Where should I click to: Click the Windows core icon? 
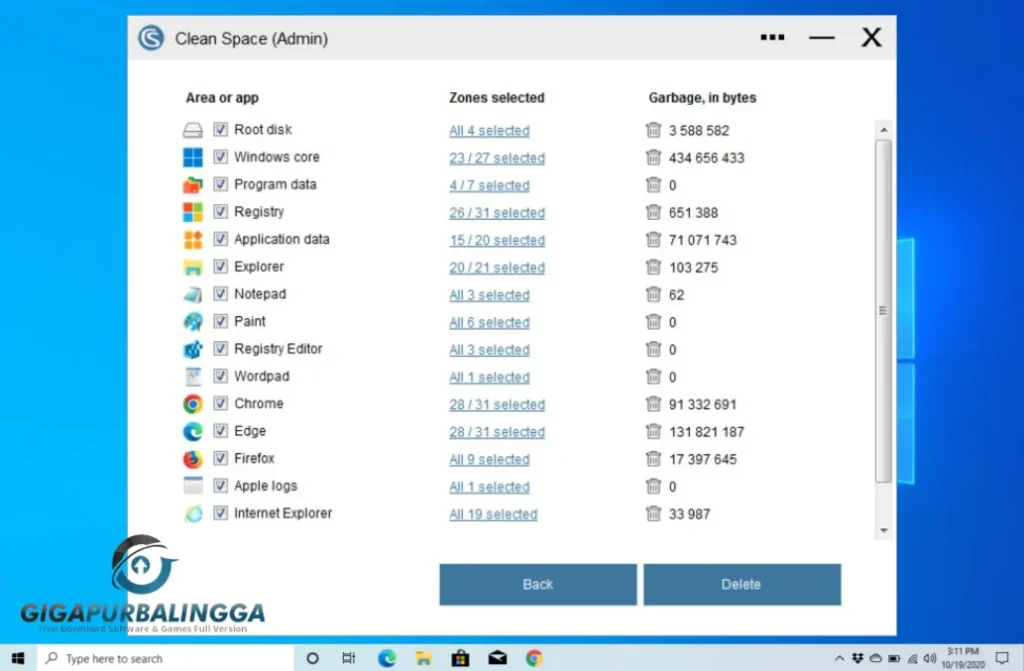[x=195, y=156]
